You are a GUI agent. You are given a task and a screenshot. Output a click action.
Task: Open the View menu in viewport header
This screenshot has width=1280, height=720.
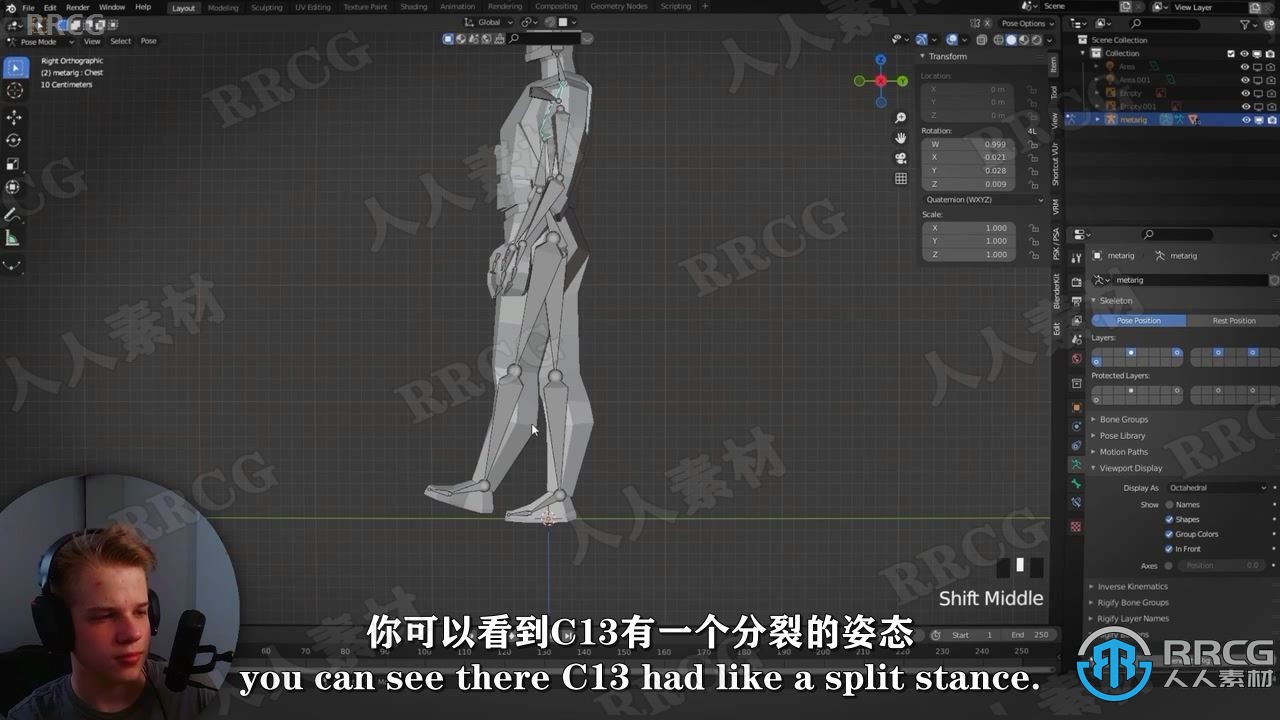coord(92,41)
